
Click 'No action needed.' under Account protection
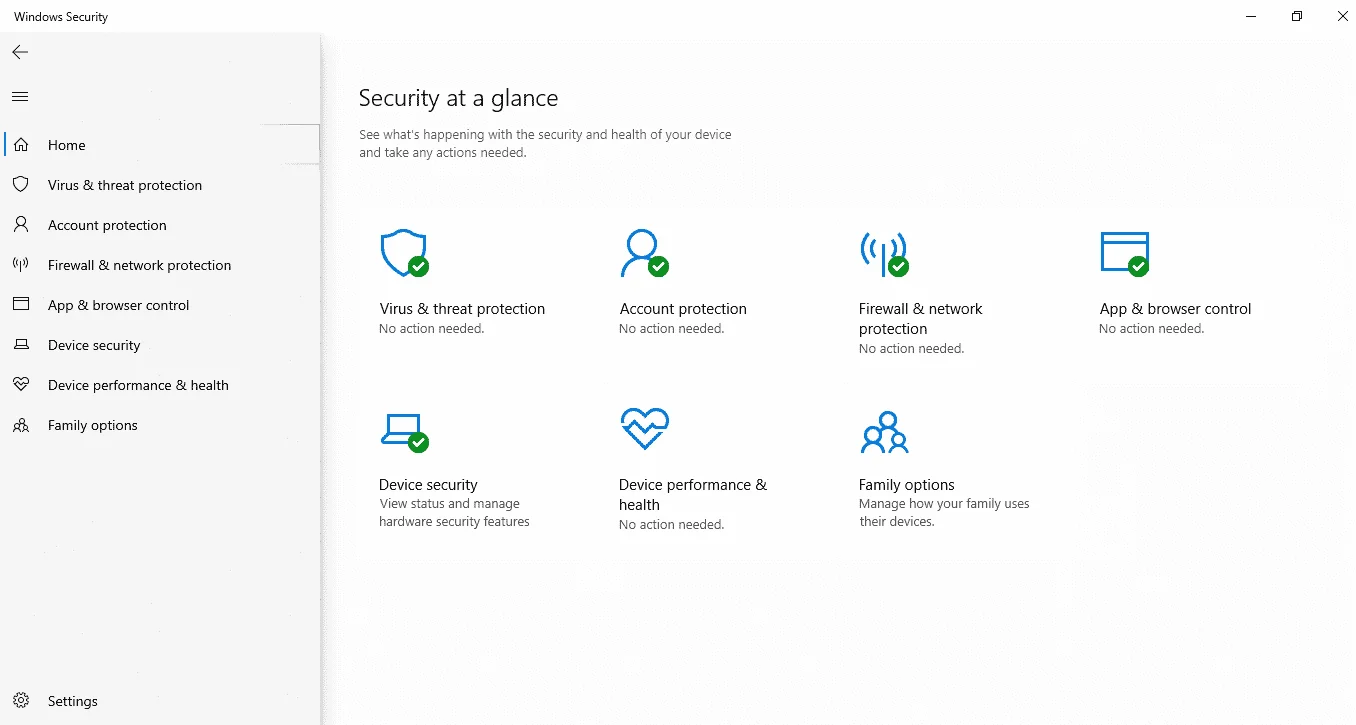point(671,329)
